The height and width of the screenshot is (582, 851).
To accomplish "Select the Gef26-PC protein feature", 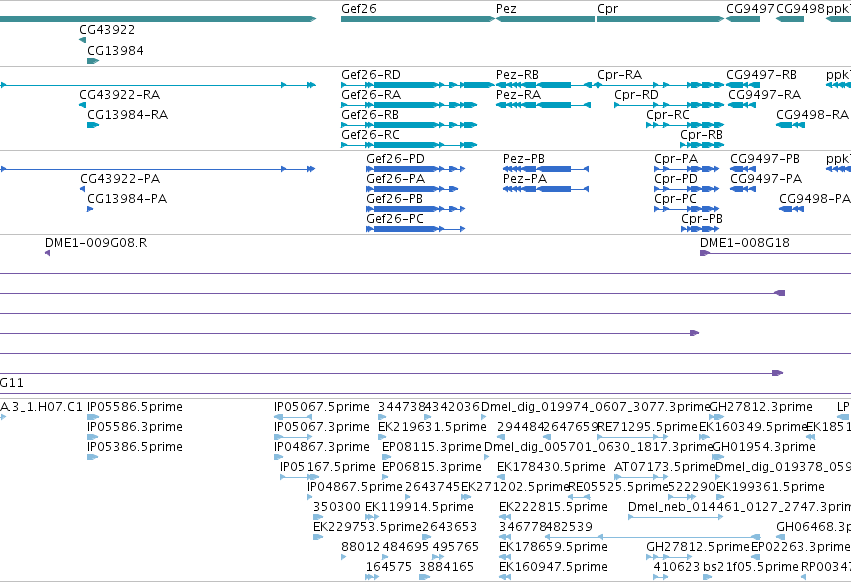I will [x=416, y=229].
